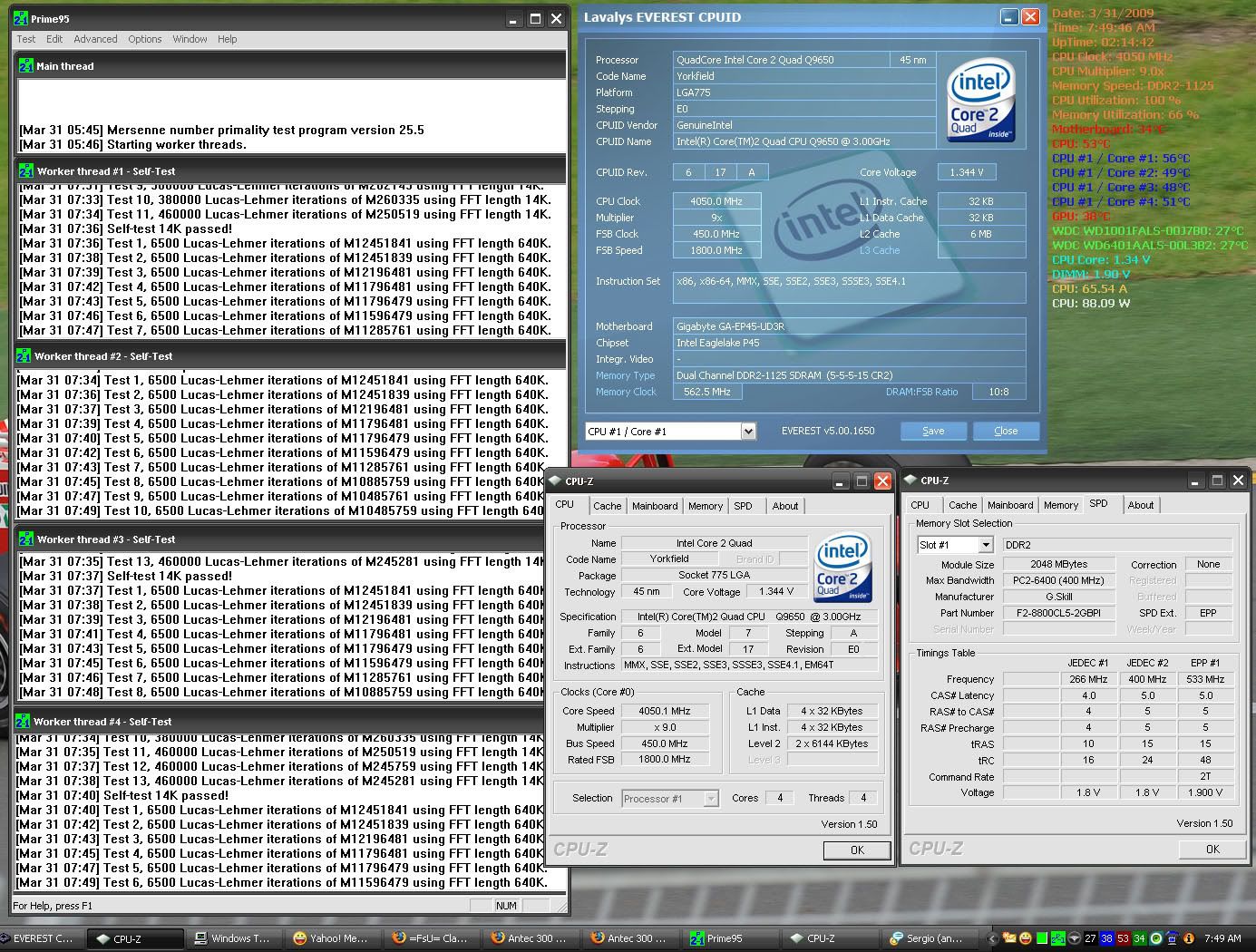Image resolution: width=1256 pixels, height=952 pixels.
Task: Click Manufacturer G.Skill field in SPD
Action: point(1057,597)
